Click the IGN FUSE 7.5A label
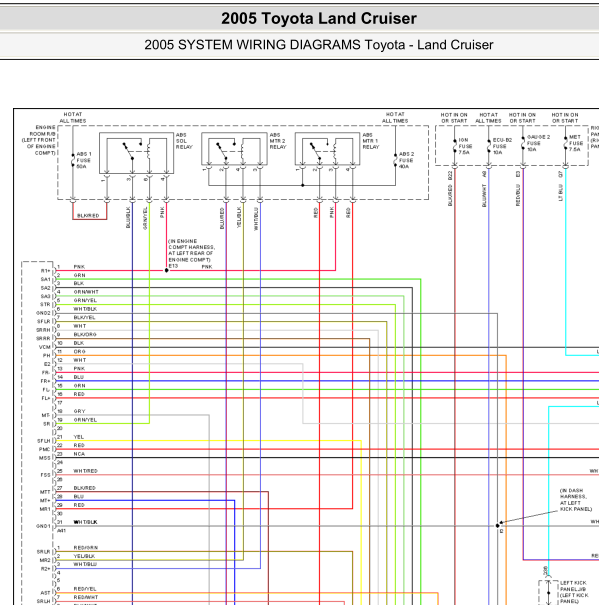The height and width of the screenshot is (605, 599). 464,146
